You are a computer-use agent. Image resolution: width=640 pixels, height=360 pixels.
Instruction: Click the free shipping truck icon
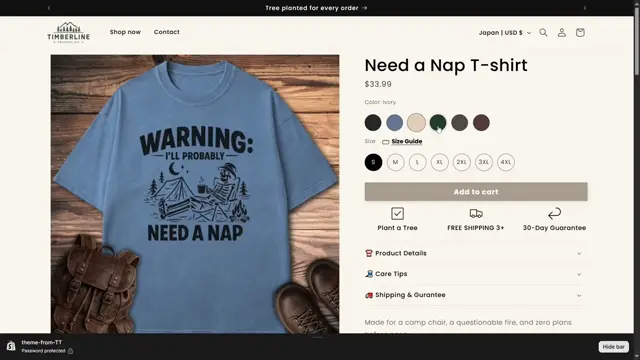(476, 213)
